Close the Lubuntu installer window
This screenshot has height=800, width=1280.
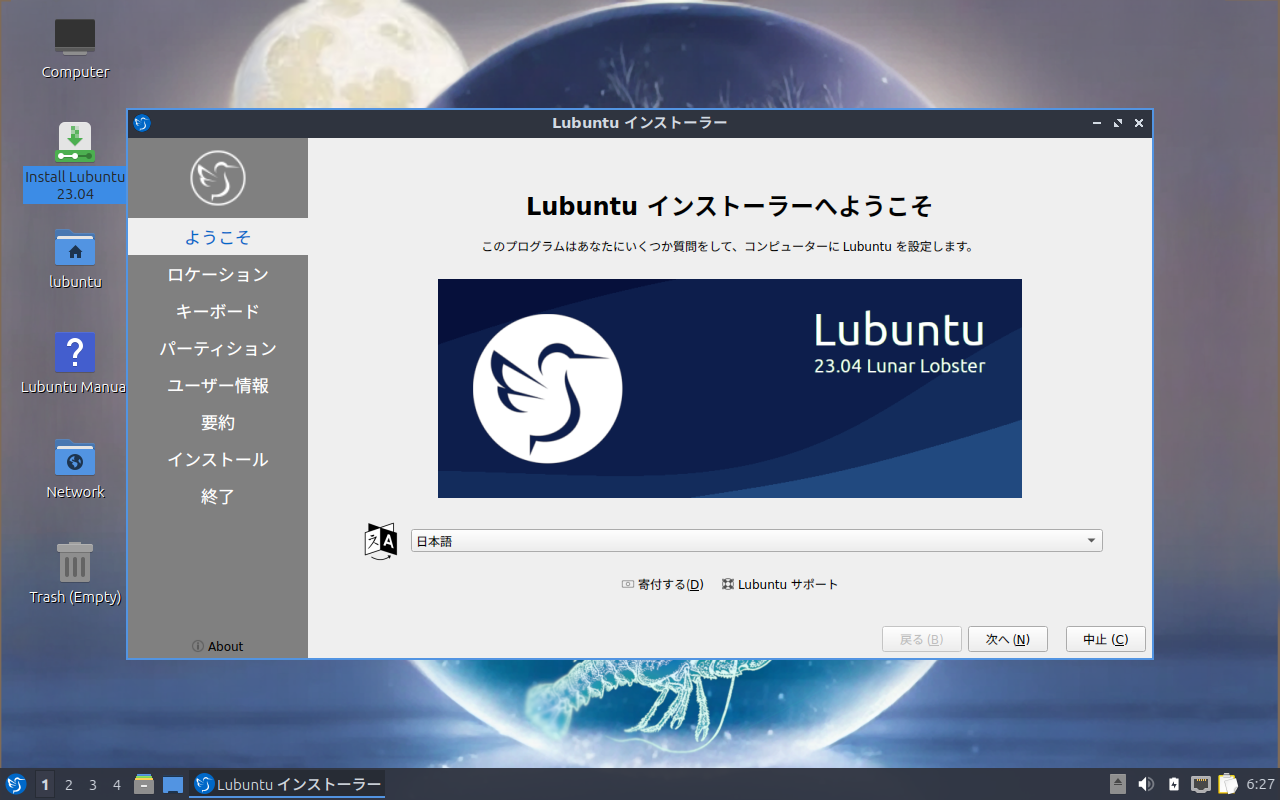coord(1139,123)
